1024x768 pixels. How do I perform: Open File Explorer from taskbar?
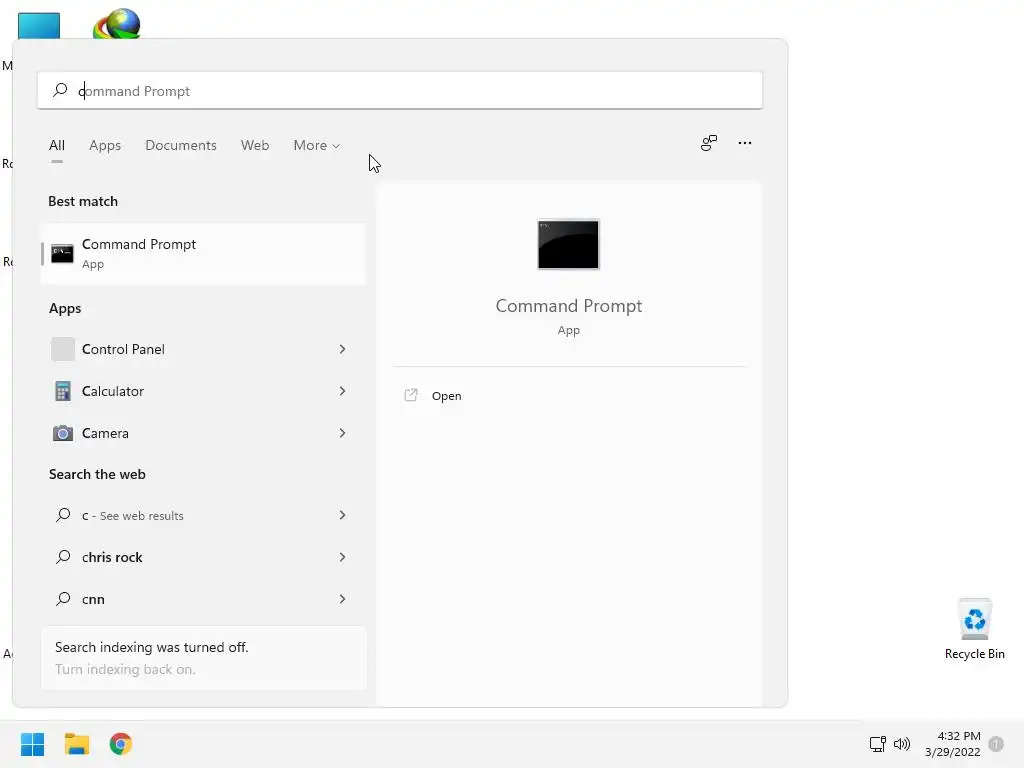point(76,744)
